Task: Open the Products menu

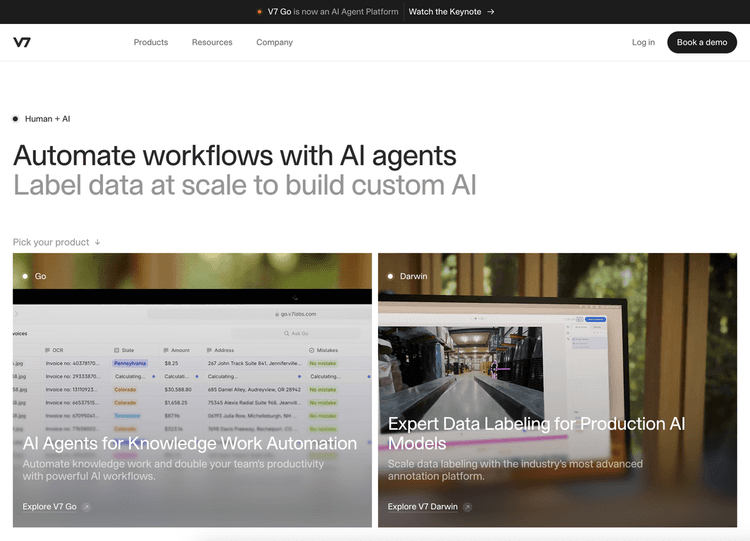Action: (x=151, y=42)
